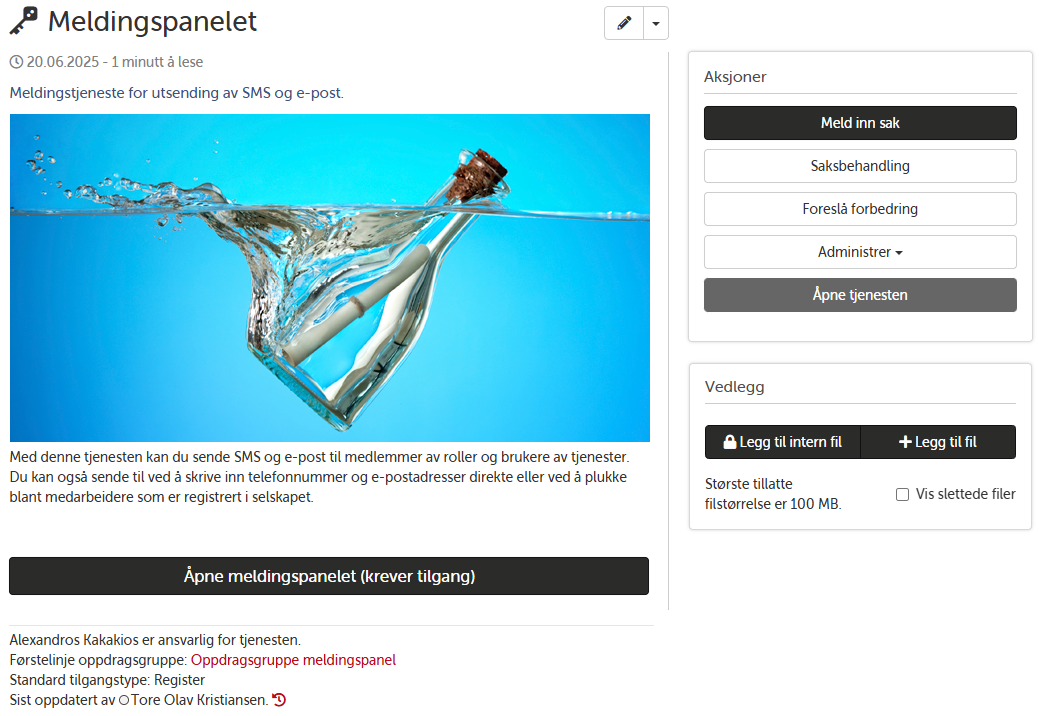
Task: Expand the Administrer dropdown
Action: tap(860, 252)
